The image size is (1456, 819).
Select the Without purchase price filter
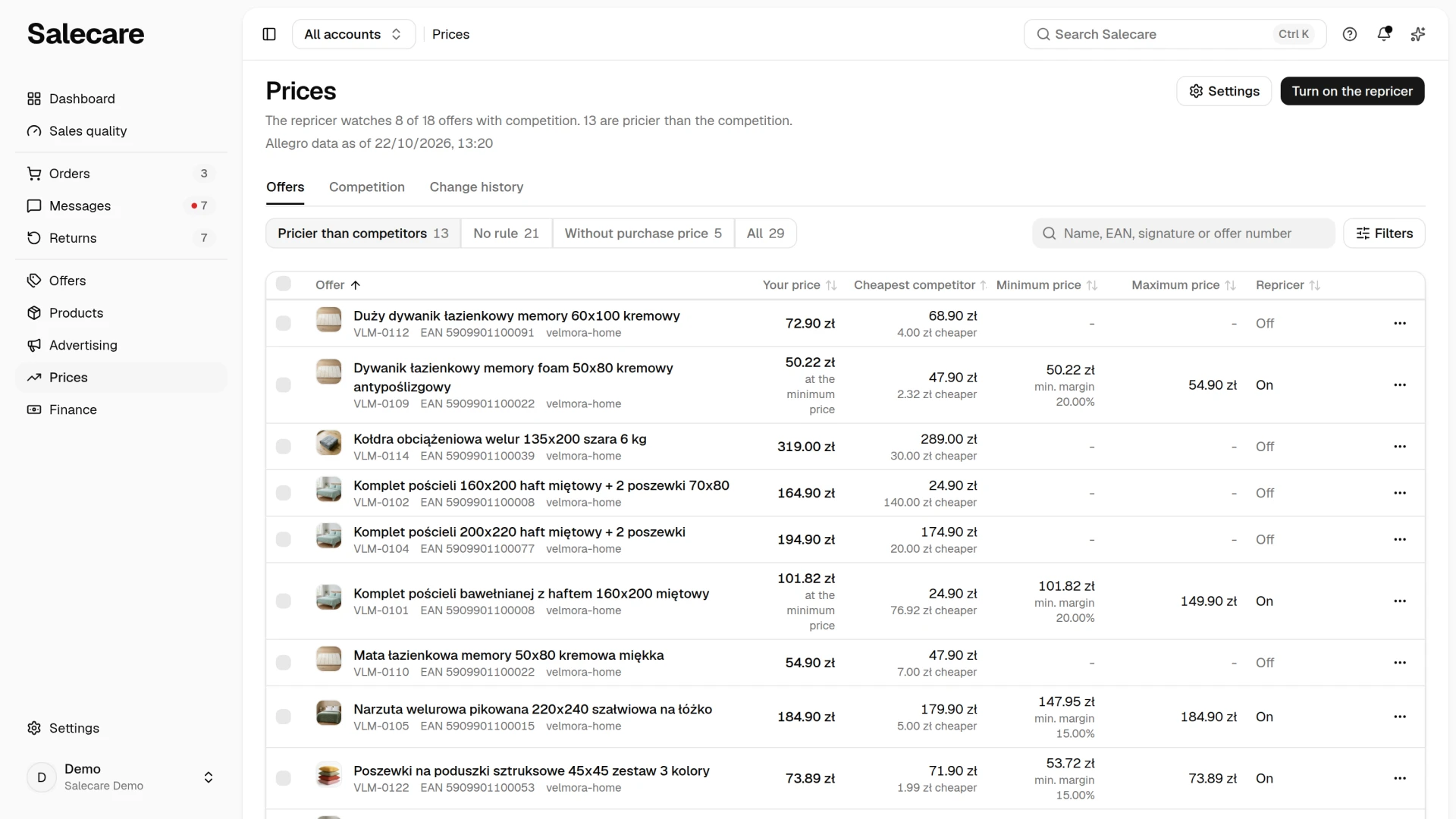pyautogui.click(x=643, y=234)
